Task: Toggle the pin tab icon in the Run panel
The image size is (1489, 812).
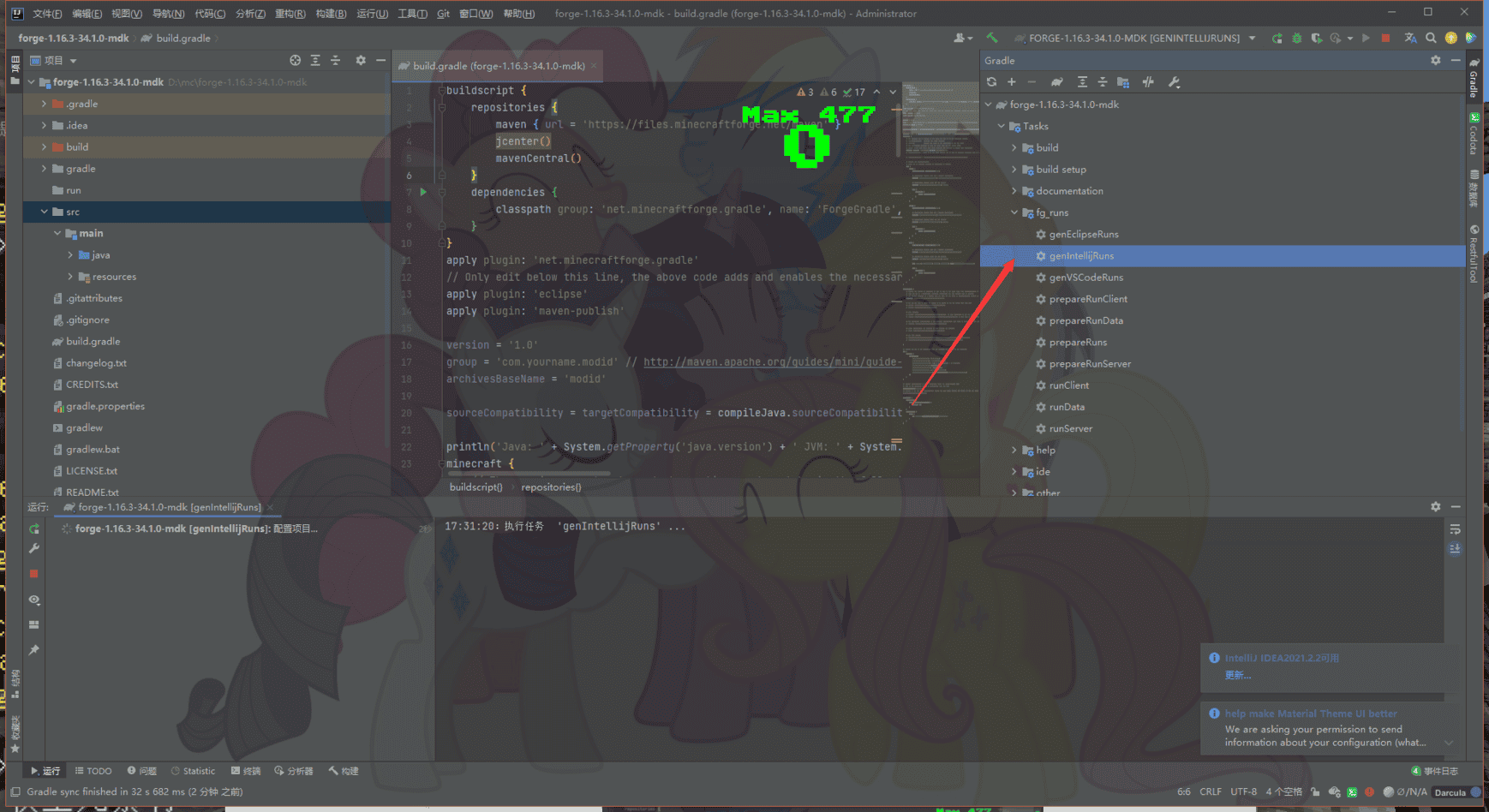Action: pos(34,650)
